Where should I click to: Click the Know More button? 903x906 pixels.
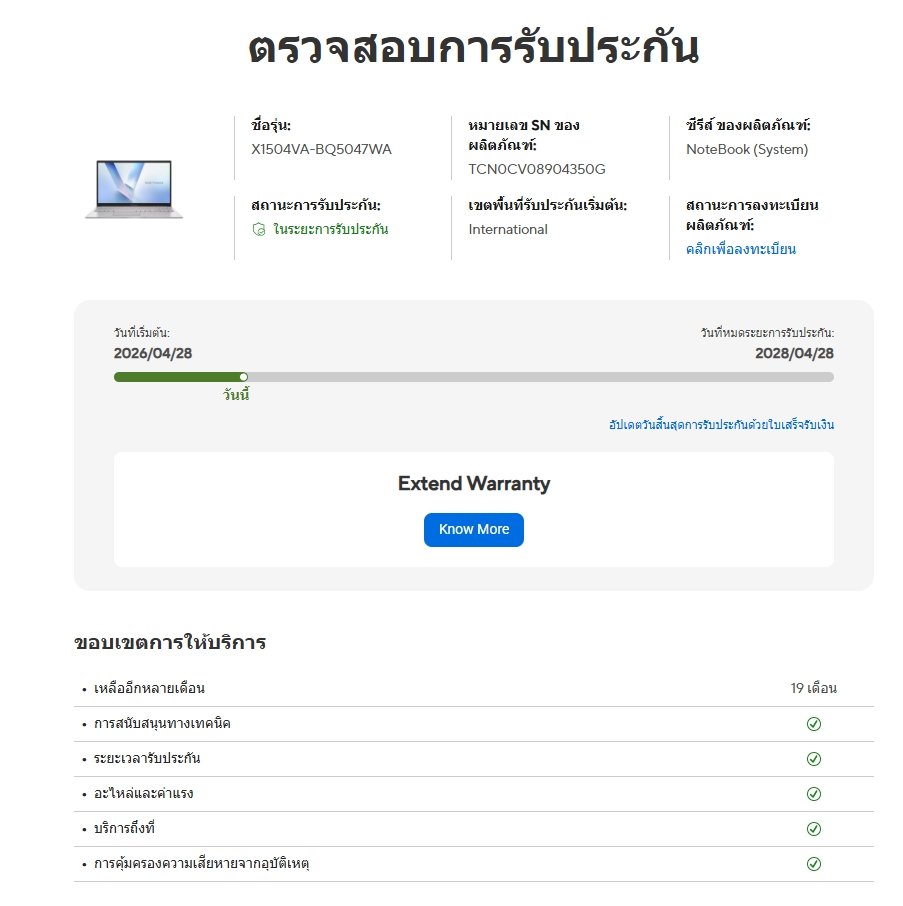(x=474, y=529)
